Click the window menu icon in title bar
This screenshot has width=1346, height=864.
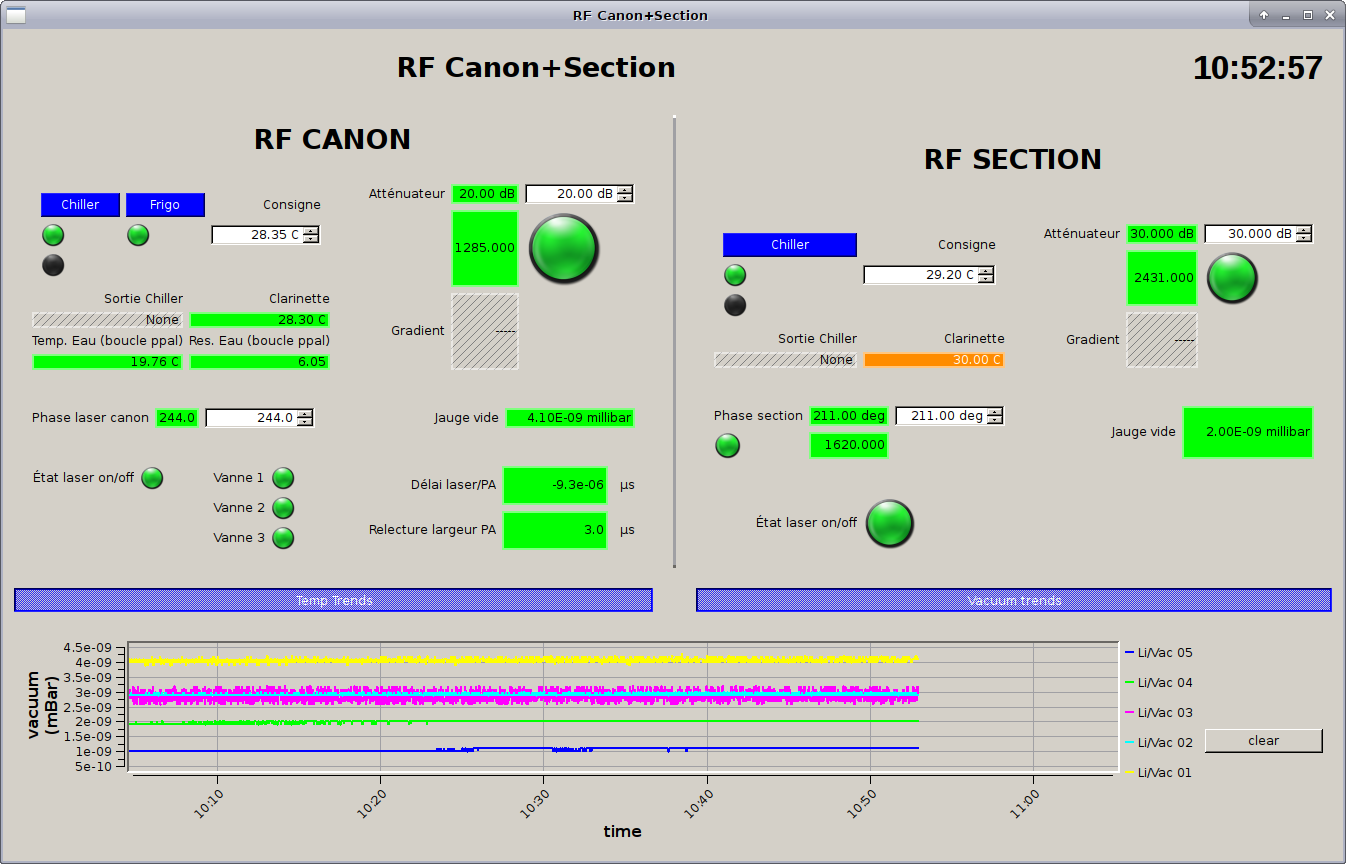click(x=16, y=15)
